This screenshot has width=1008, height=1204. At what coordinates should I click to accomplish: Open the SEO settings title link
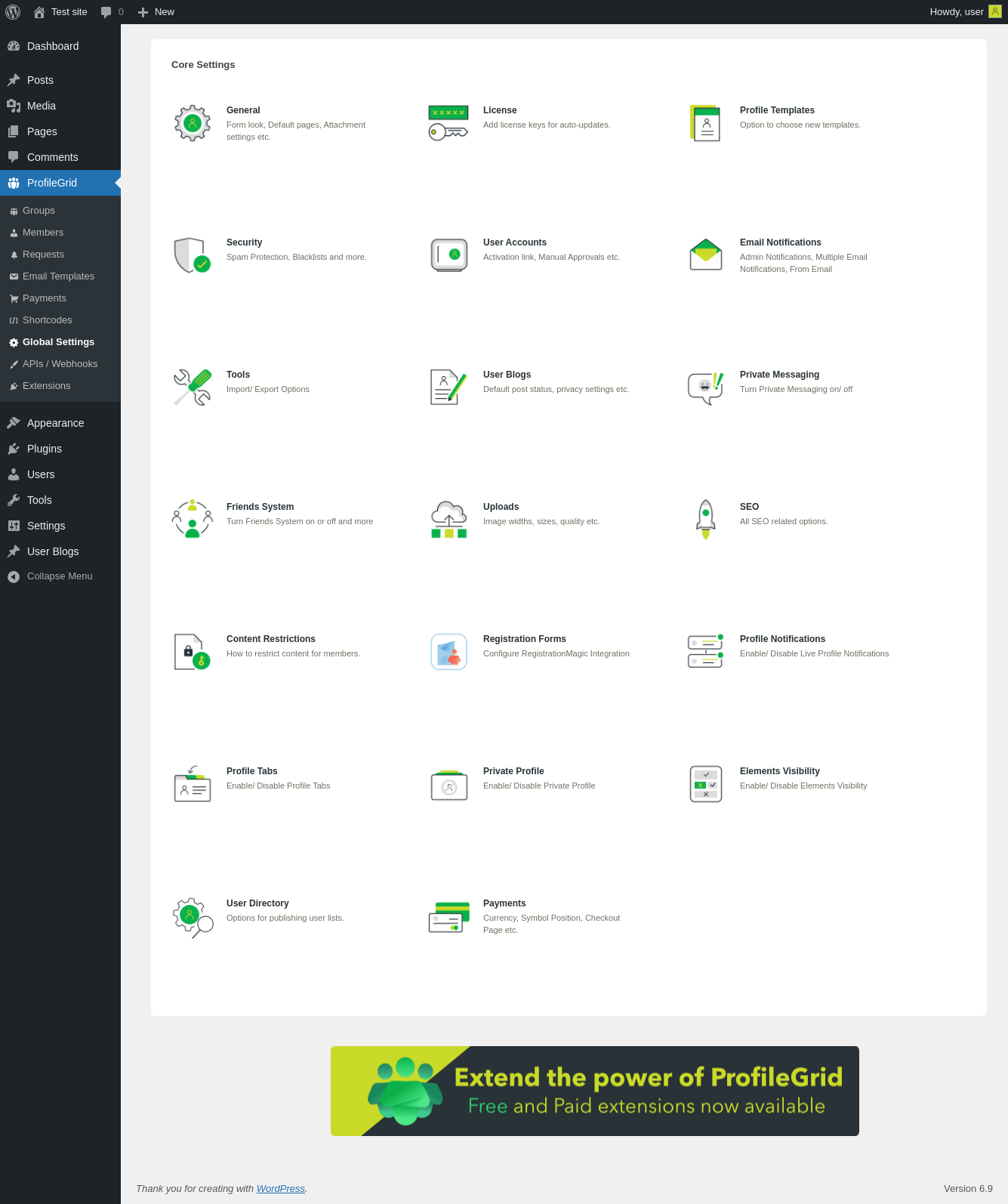click(750, 507)
